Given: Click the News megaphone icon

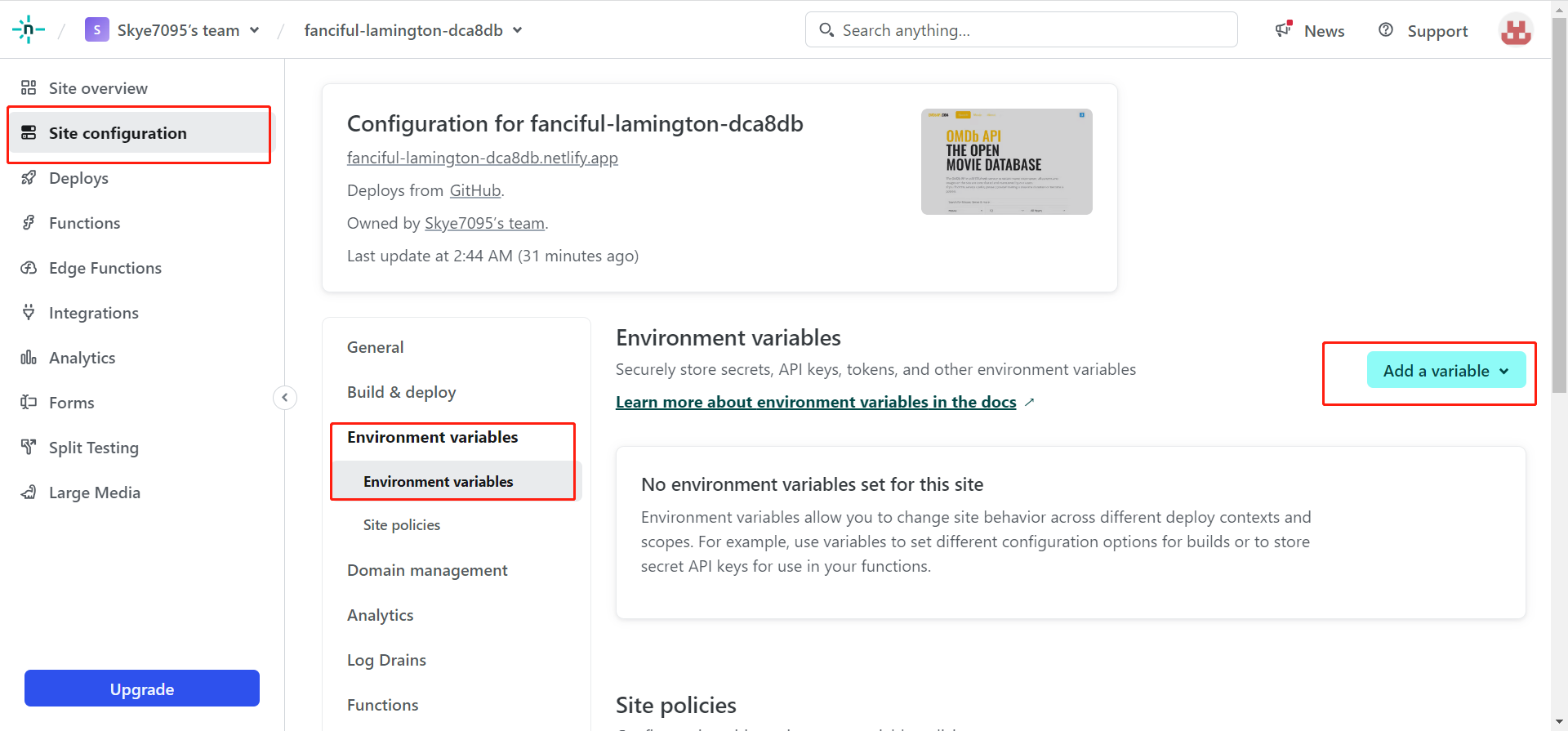Looking at the screenshot, I should pos(1285,29).
